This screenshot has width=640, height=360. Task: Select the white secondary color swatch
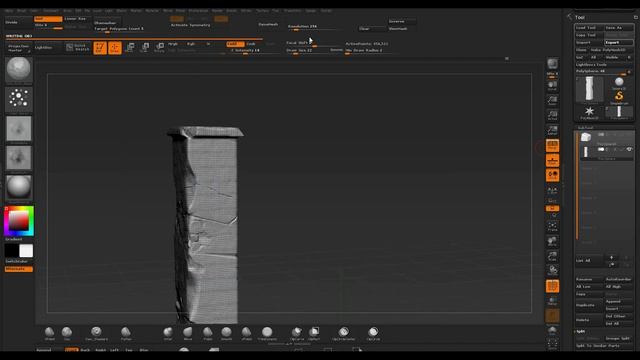coord(26,251)
